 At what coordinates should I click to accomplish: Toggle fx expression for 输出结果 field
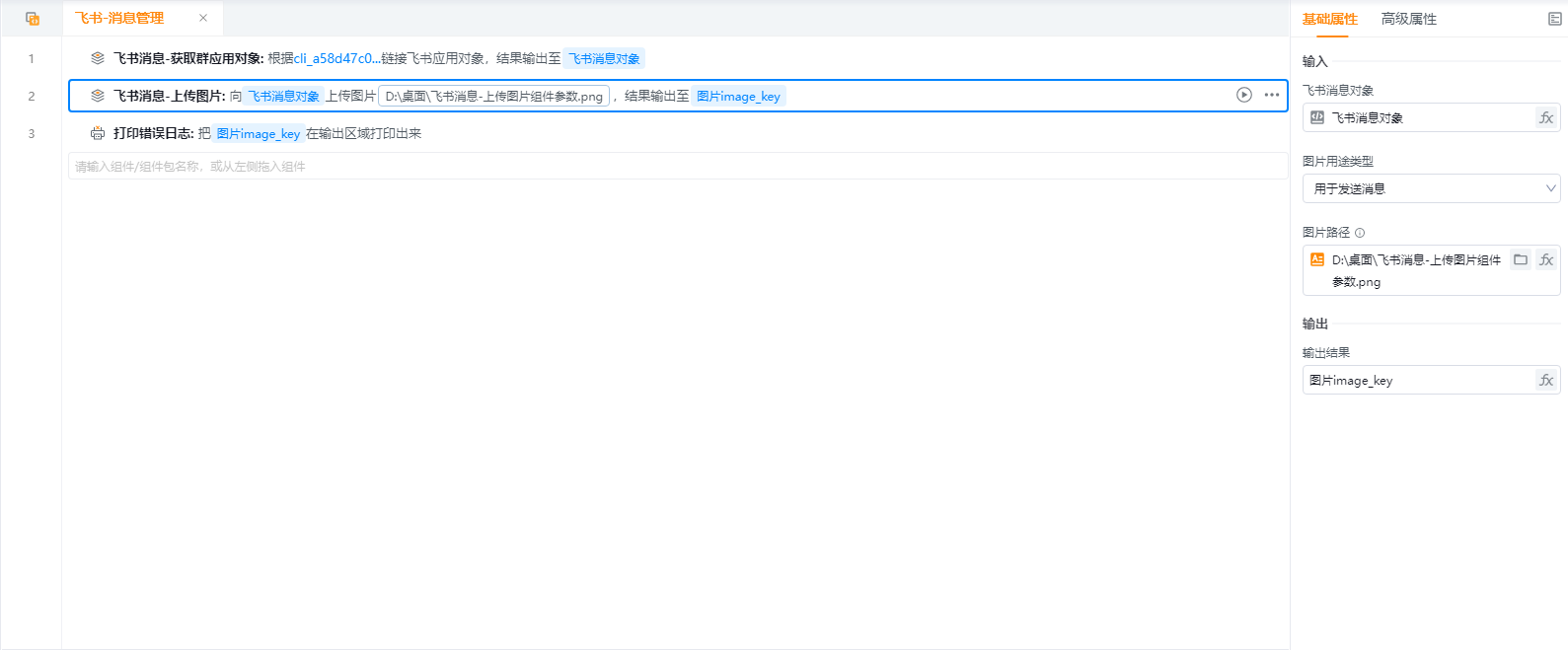coord(1546,380)
